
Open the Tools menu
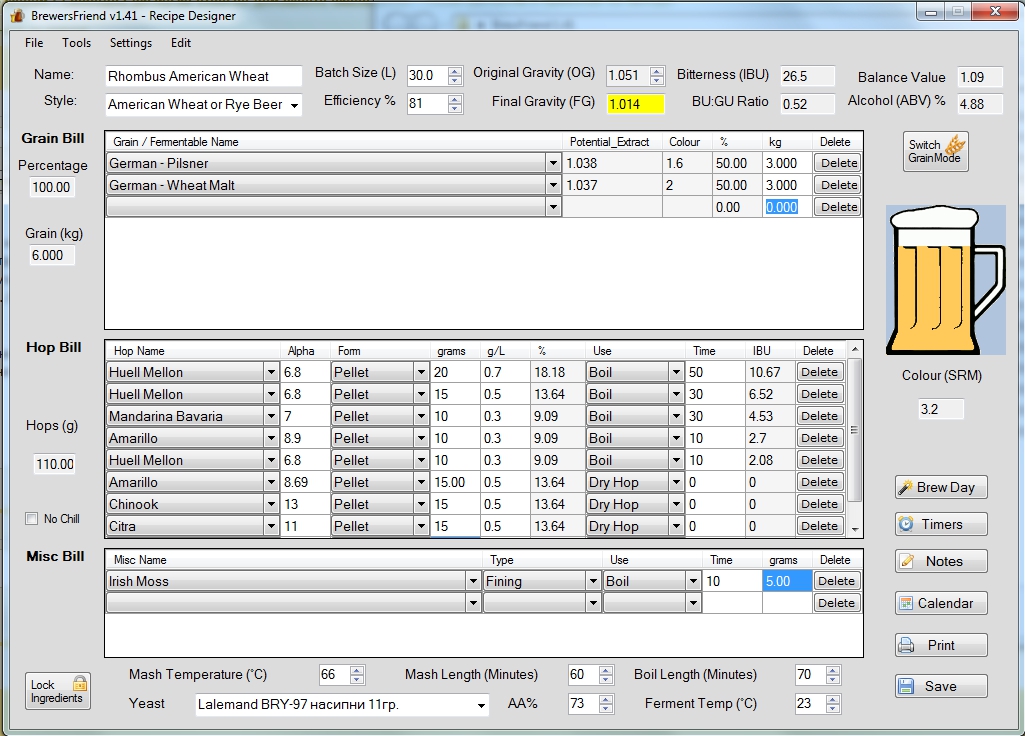pyautogui.click(x=76, y=43)
